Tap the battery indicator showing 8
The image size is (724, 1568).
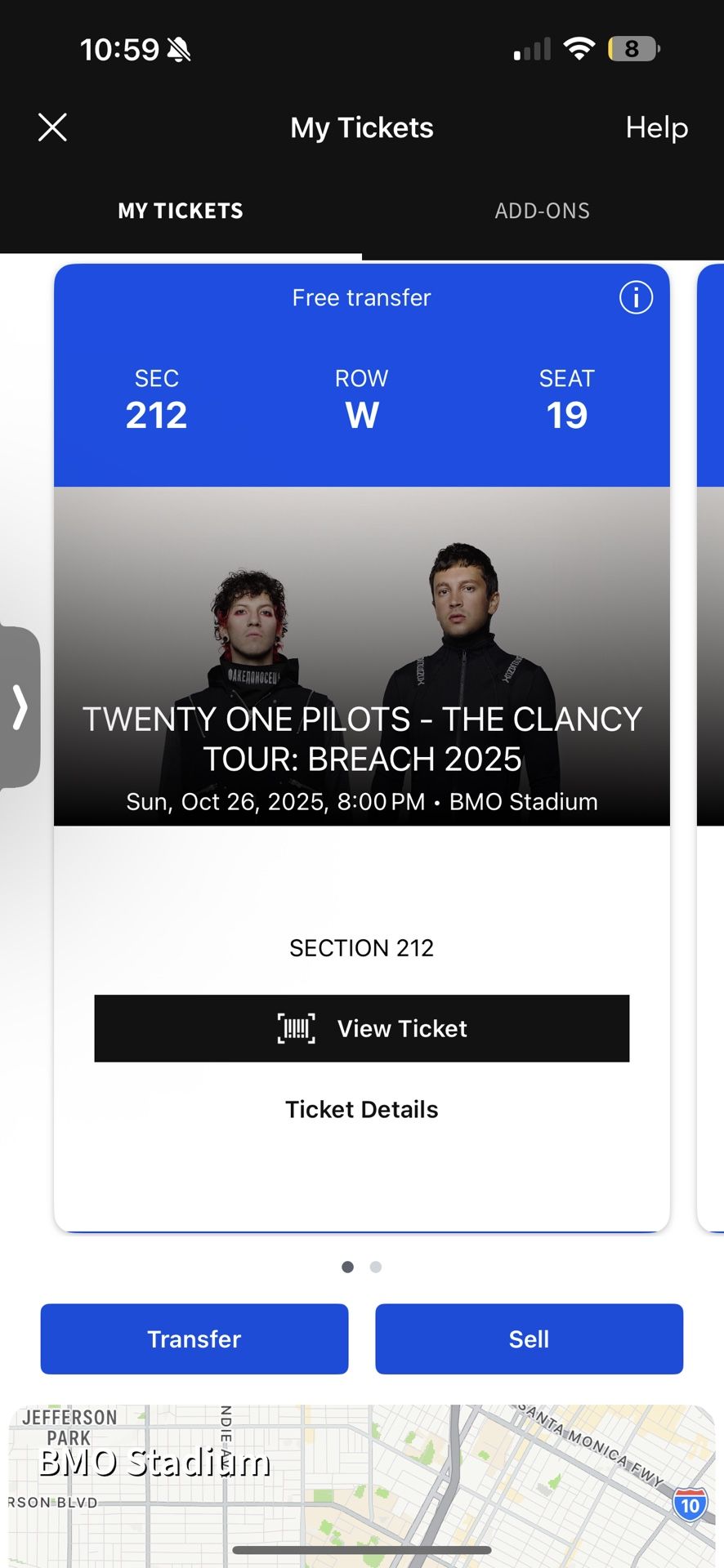(635, 47)
